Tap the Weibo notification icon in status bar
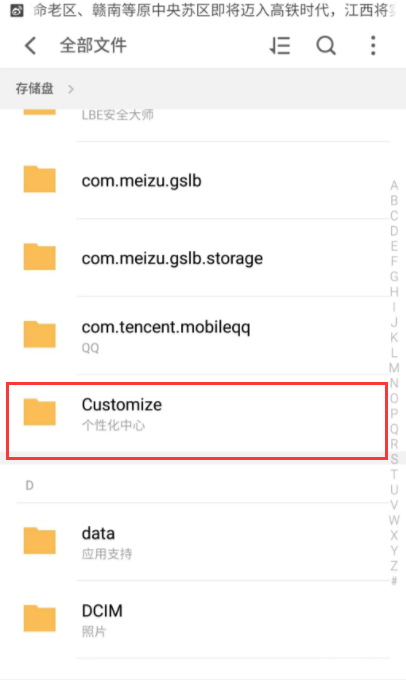 coord(16,10)
